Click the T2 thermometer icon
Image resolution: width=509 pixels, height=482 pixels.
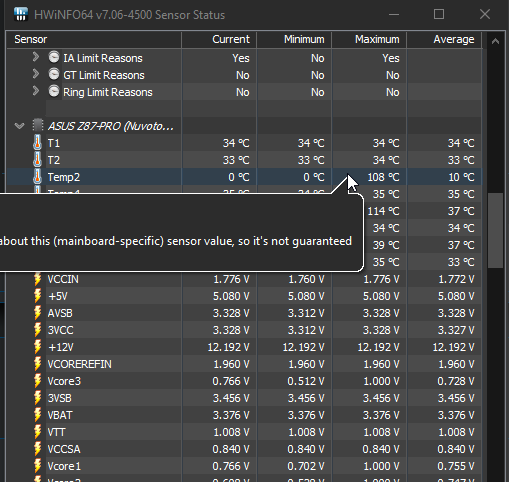[x=37, y=160]
